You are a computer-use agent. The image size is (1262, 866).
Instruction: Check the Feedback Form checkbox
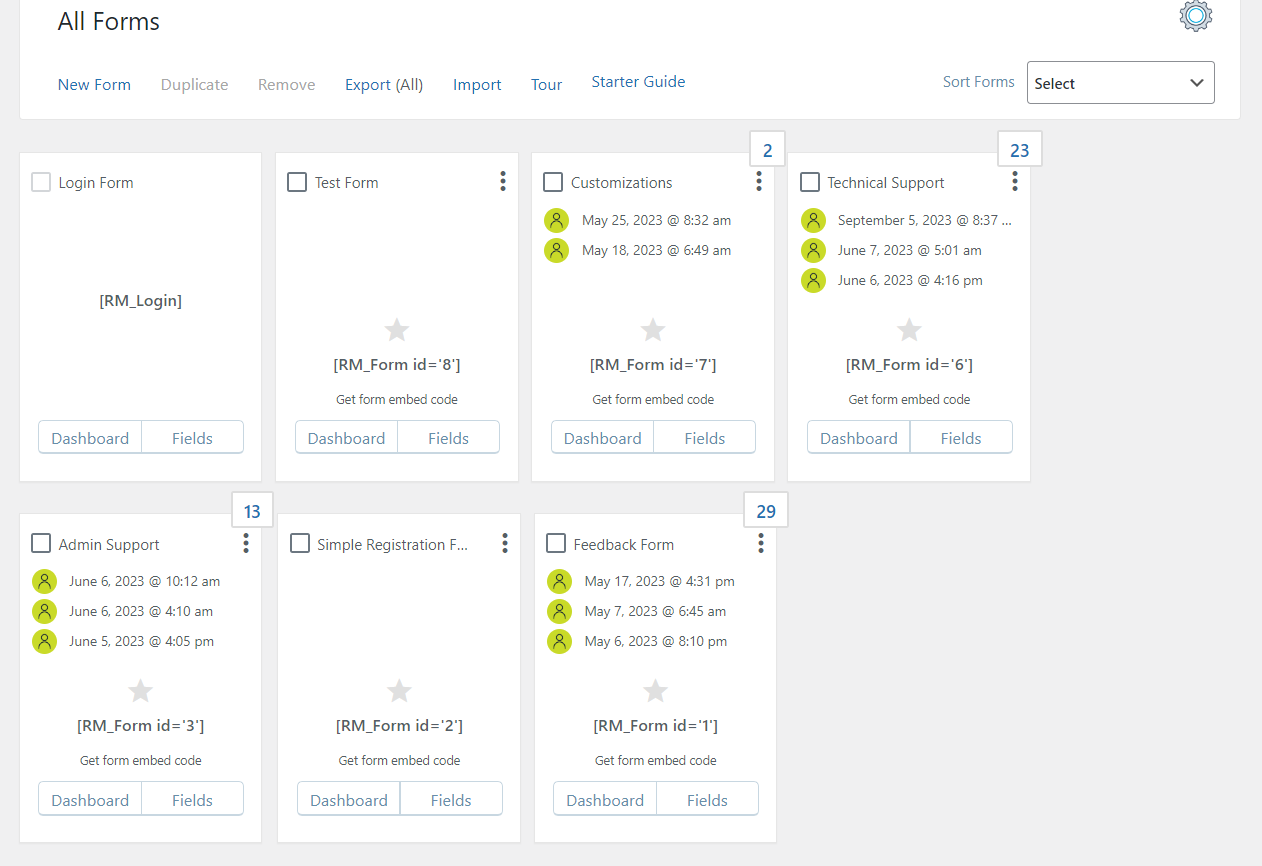pyautogui.click(x=556, y=543)
